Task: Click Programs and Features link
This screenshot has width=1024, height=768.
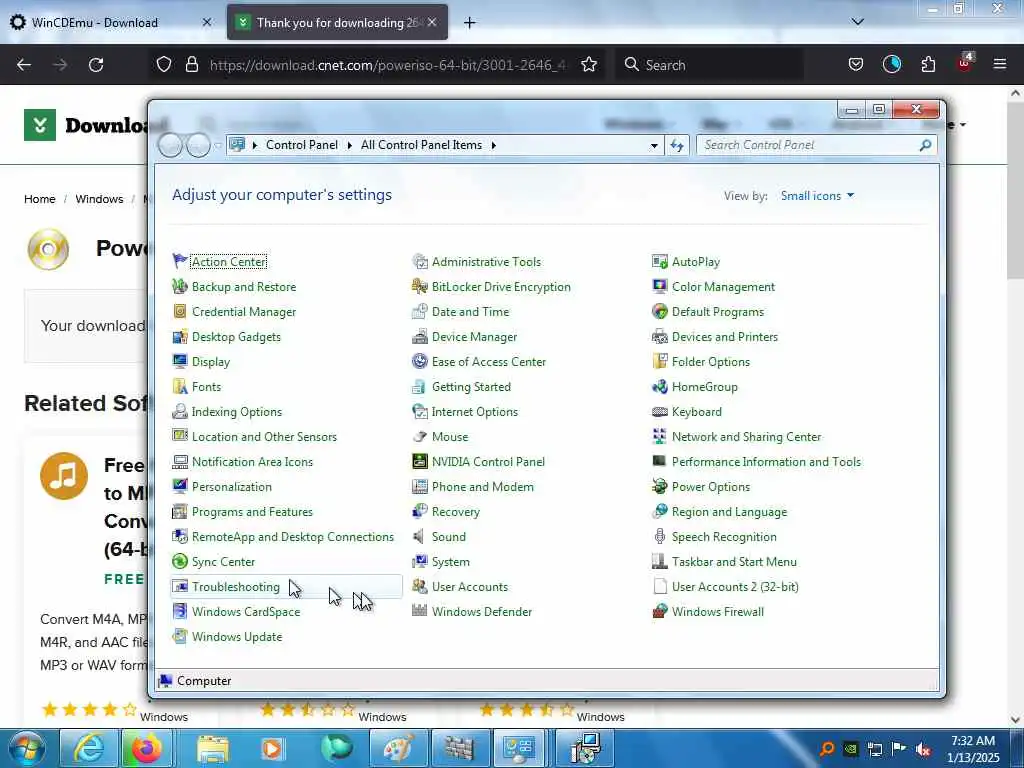Action: [x=252, y=512]
